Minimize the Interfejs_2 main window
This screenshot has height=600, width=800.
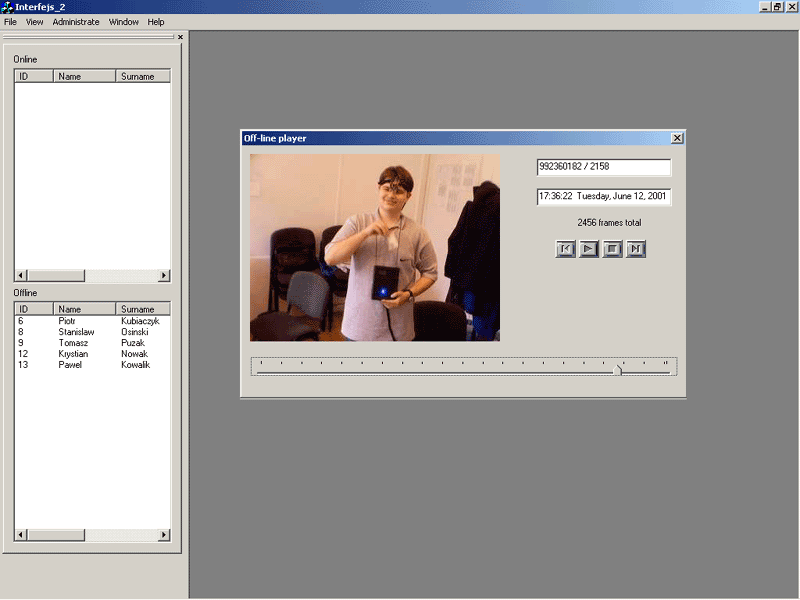[764, 7]
